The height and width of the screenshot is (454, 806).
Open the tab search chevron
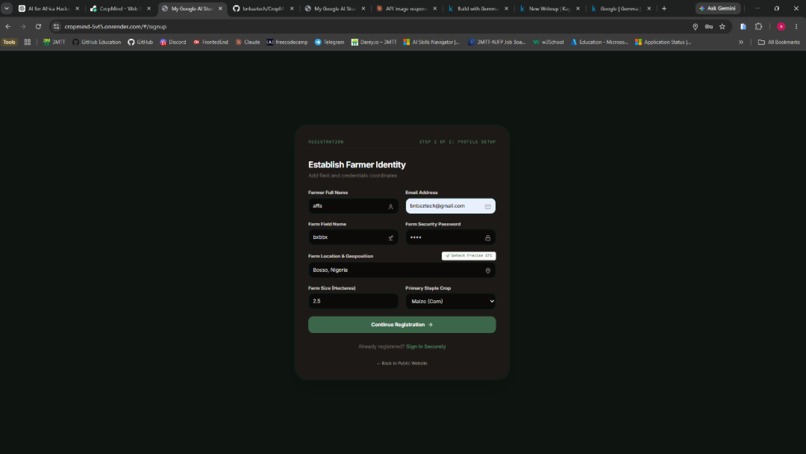7,8
